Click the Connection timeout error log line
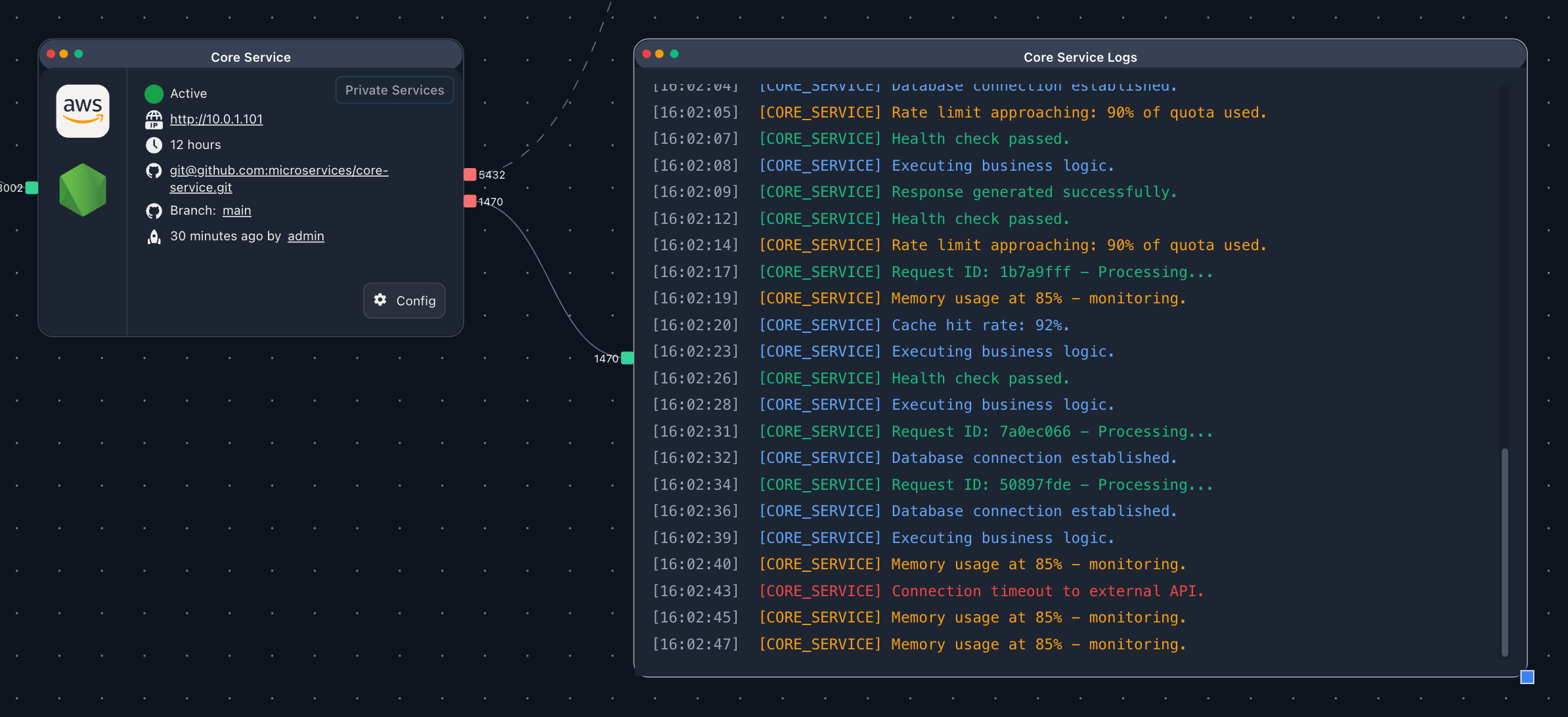Image resolution: width=1568 pixels, height=717 pixels. click(x=1047, y=591)
